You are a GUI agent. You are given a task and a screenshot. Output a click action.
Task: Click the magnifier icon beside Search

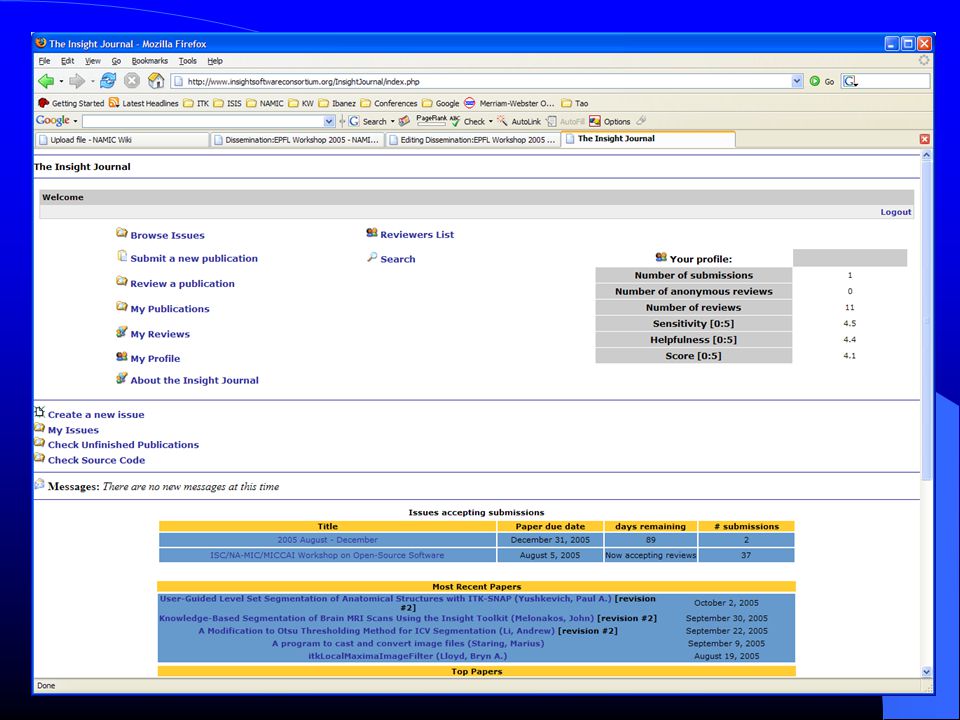click(372, 257)
